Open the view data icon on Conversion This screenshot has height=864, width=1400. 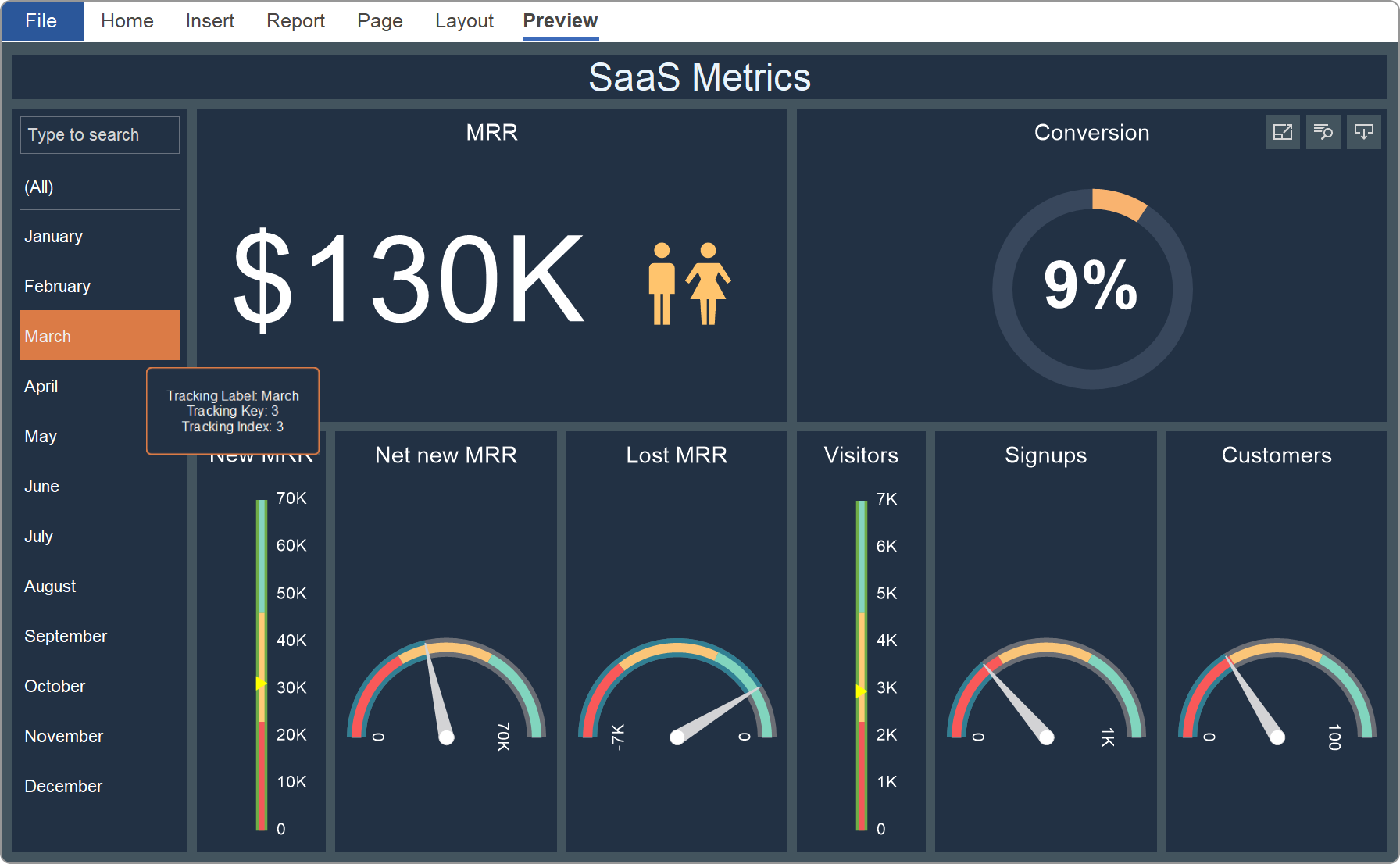click(x=1323, y=132)
